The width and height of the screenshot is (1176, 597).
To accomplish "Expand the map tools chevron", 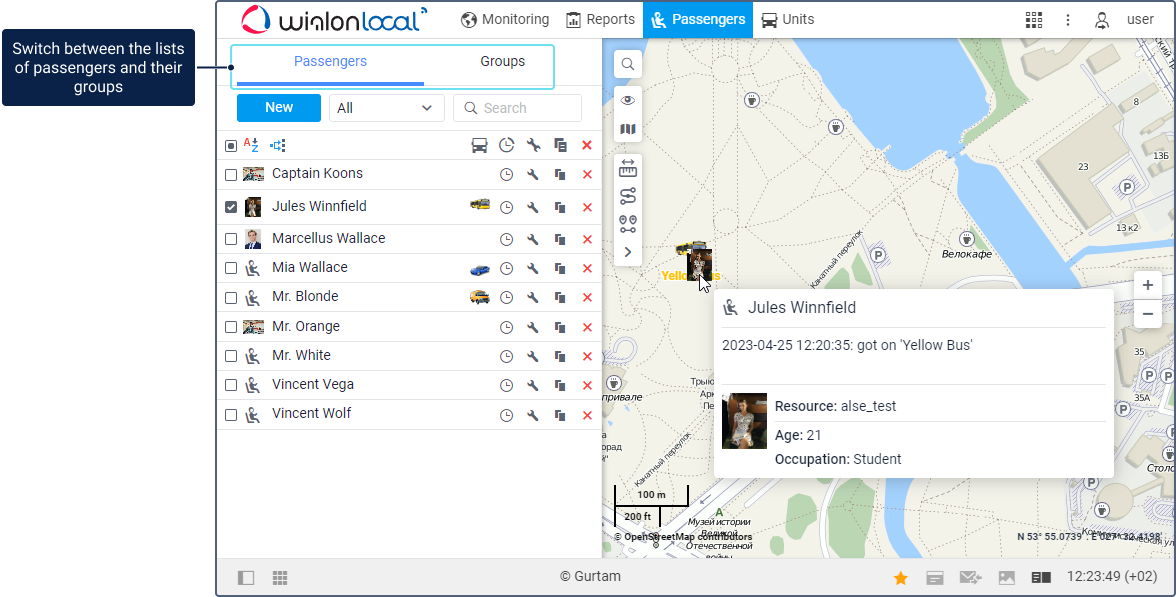I will [x=628, y=252].
